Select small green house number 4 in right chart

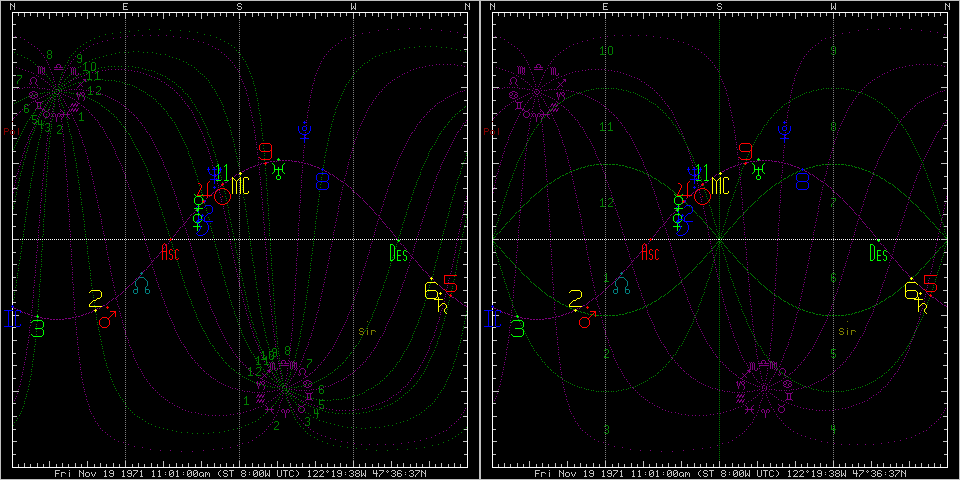[833, 429]
